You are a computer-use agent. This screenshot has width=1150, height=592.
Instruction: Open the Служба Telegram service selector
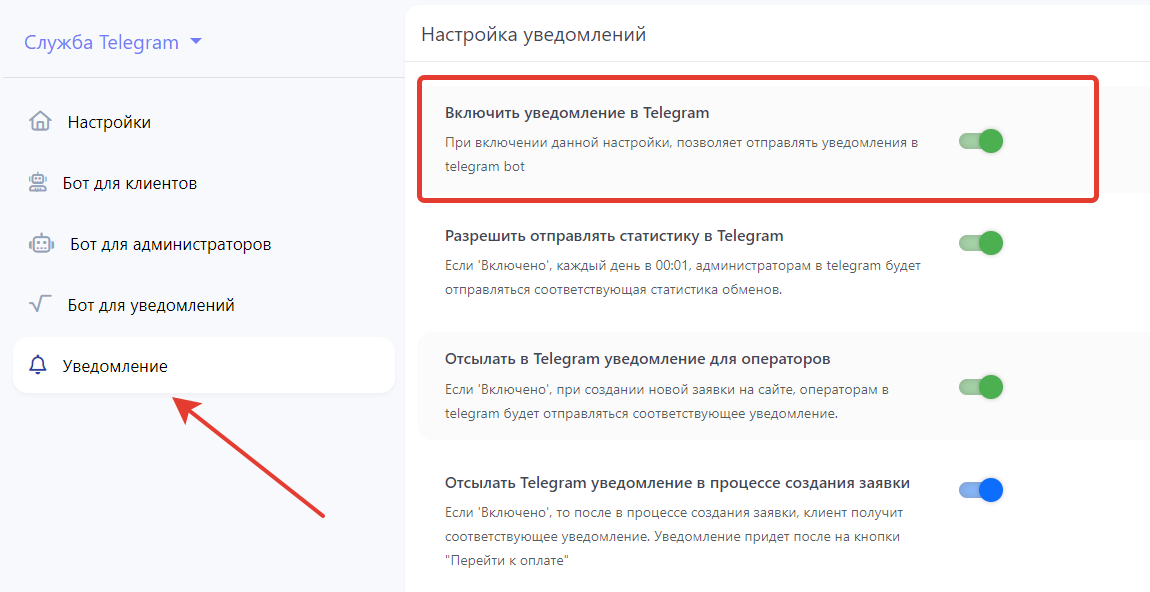[x=102, y=42]
